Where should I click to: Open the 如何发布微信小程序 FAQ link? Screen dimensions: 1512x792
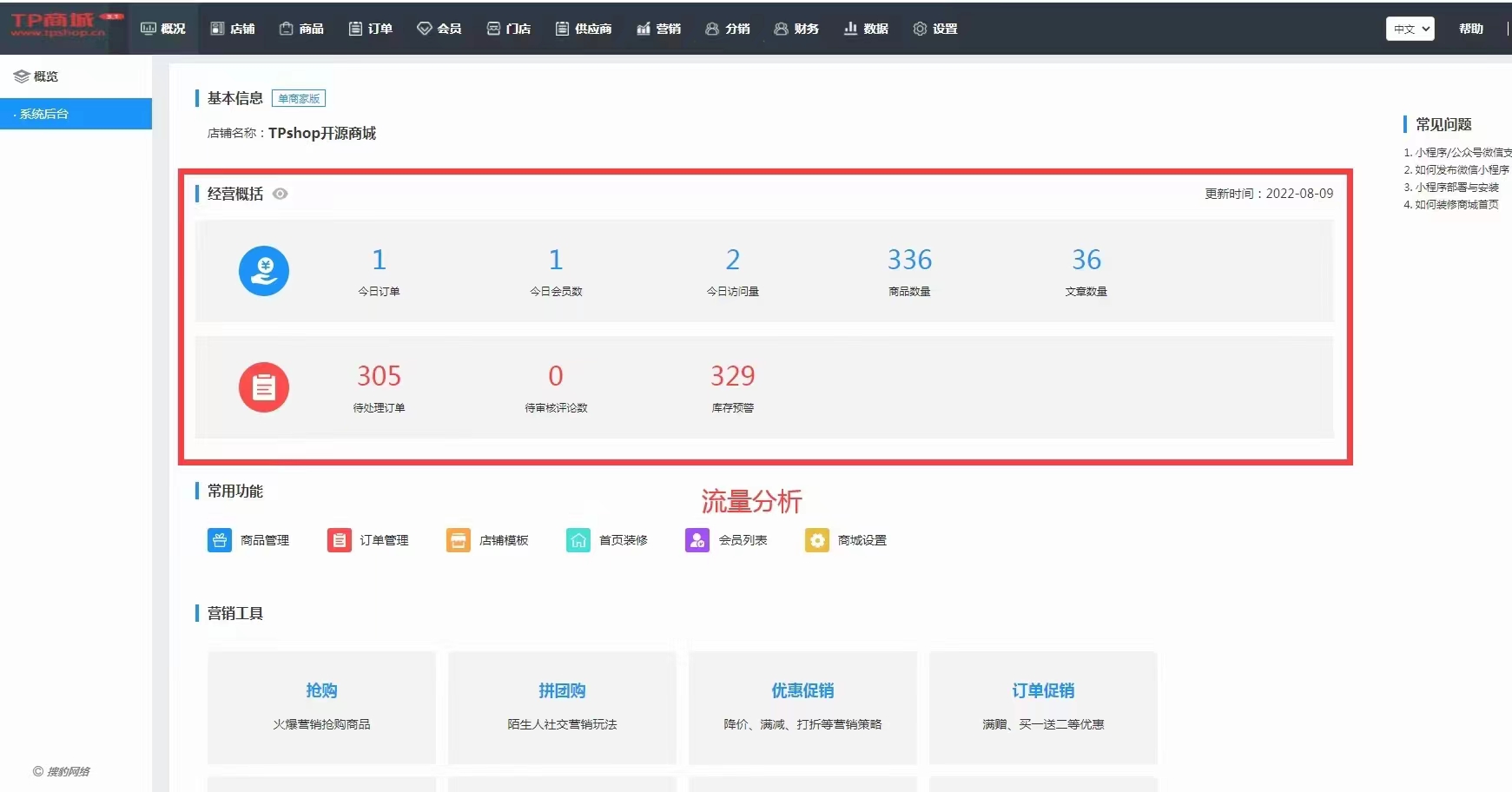[1461, 170]
